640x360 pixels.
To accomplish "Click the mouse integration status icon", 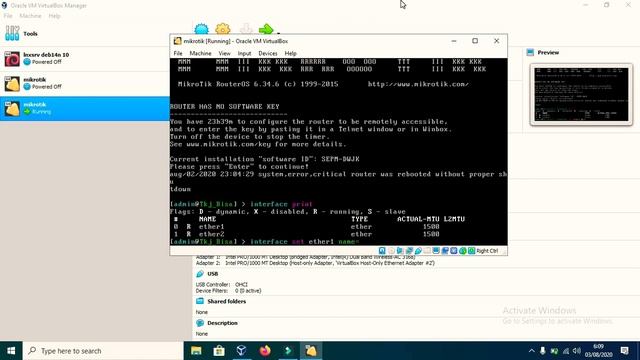I will point(462,251).
